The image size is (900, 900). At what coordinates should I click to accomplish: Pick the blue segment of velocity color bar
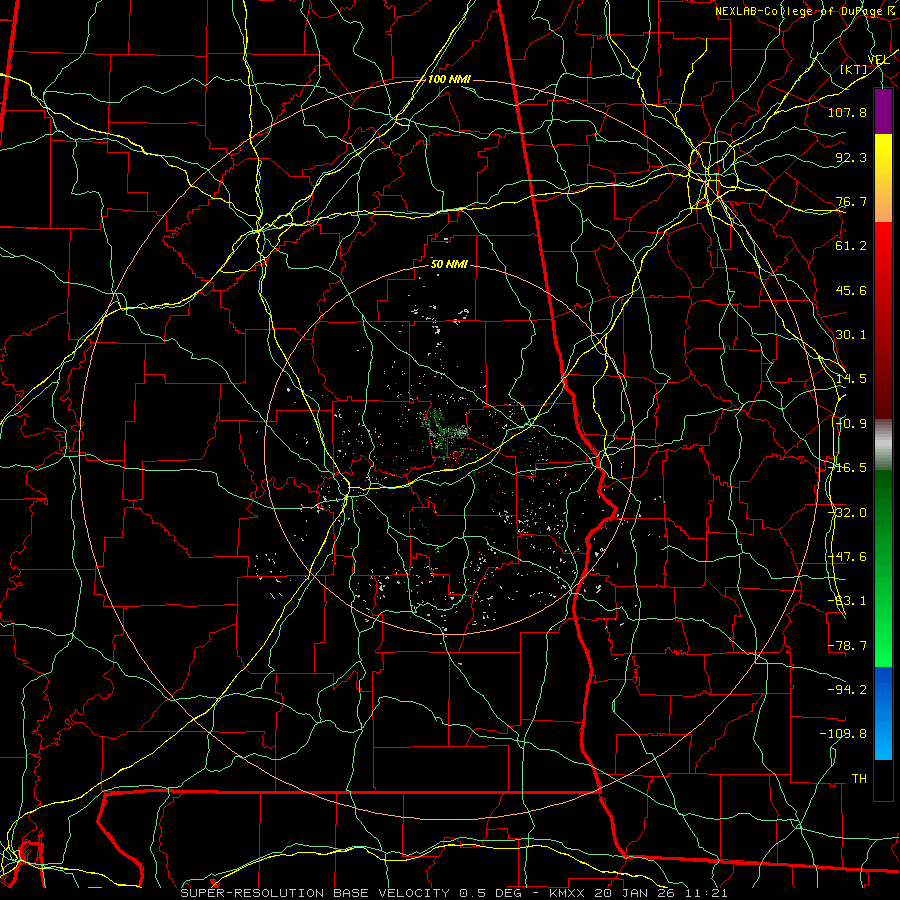[x=883, y=713]
